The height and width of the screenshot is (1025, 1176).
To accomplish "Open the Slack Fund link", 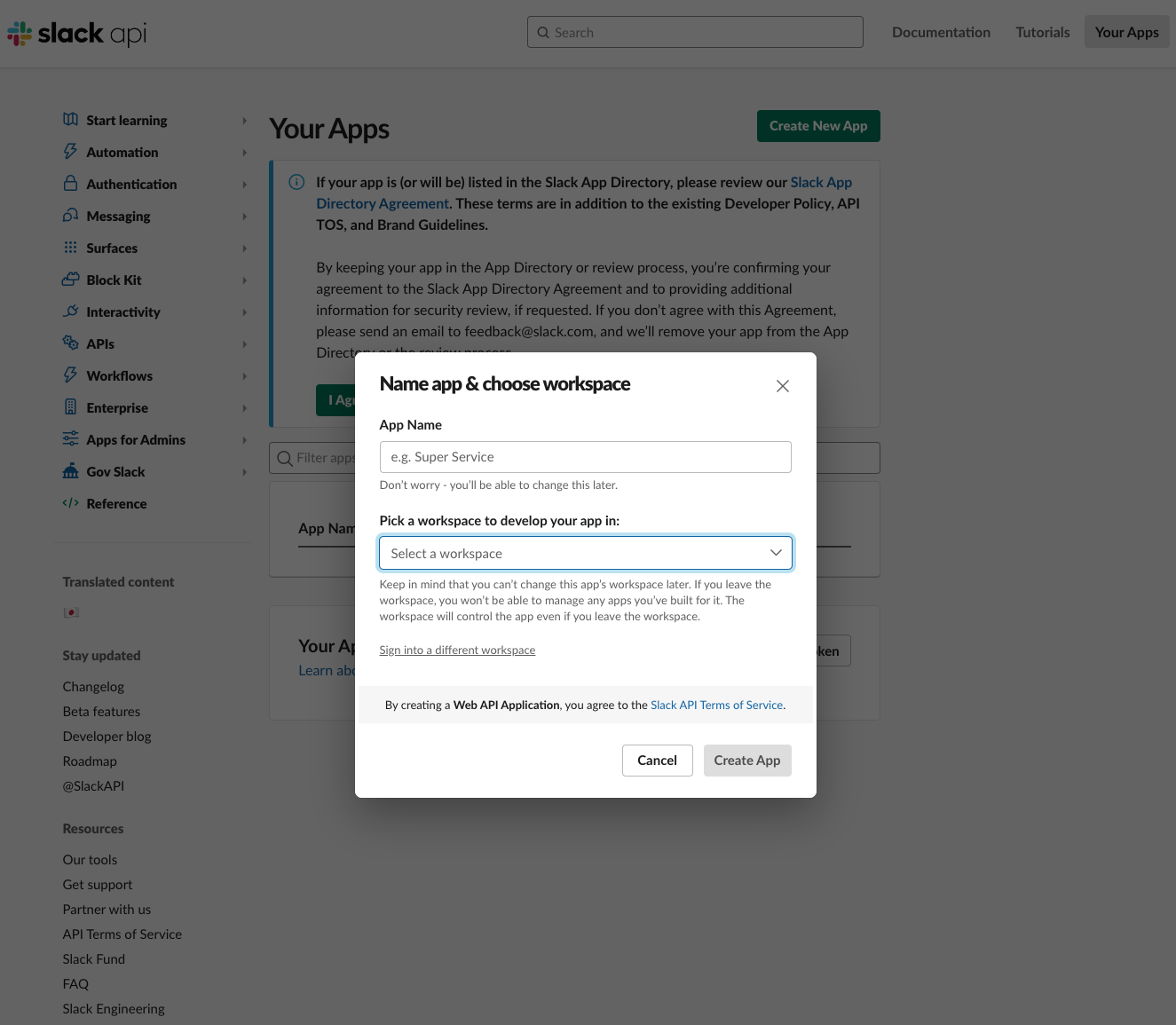I will click(94, 959).
